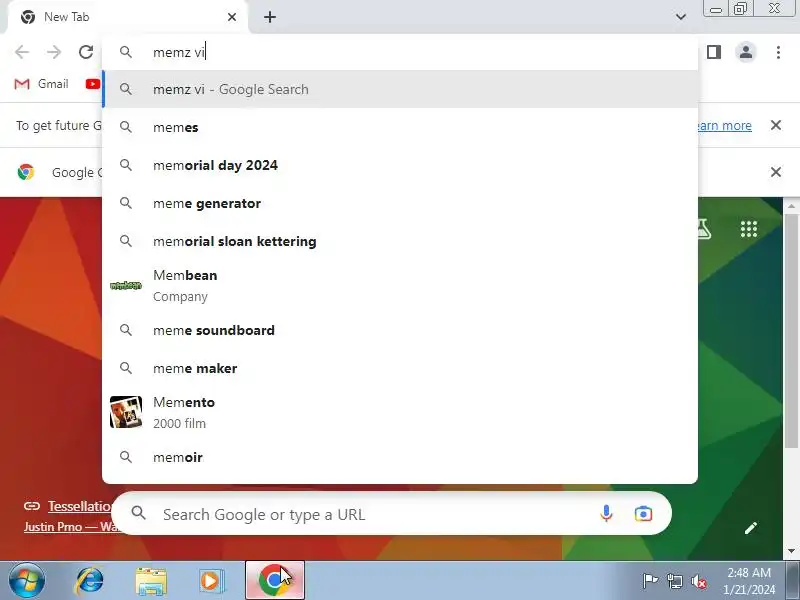Open the muted volume tray icon
Viewport: 800px width, 600px height.
coord(699,581)
